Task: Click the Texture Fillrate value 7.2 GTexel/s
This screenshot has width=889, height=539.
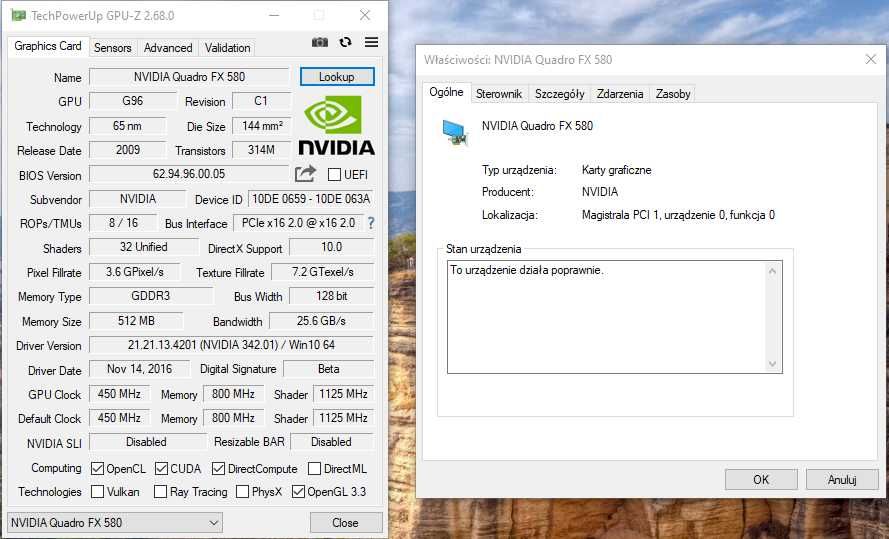Action: pos(323,272)
